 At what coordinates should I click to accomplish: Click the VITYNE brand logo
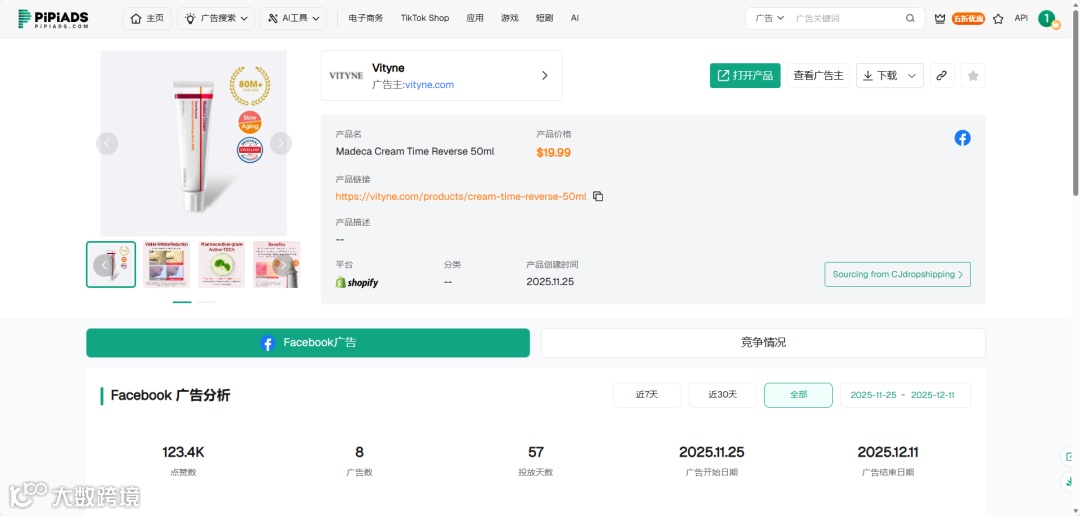tap(346, 76)
